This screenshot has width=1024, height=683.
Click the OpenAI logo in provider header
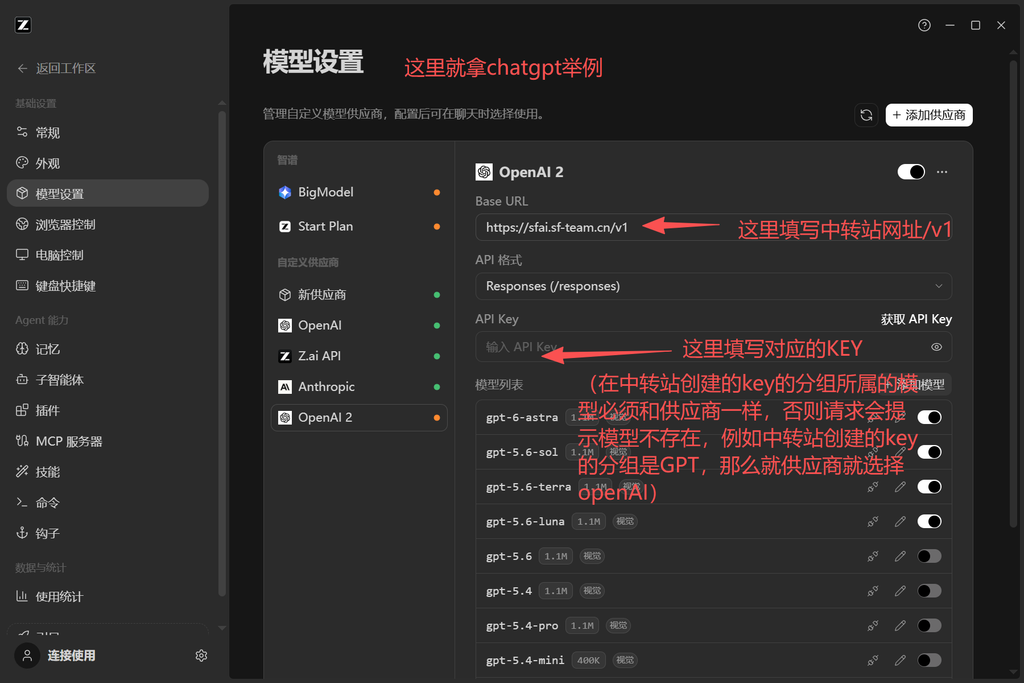pos(484,172)
